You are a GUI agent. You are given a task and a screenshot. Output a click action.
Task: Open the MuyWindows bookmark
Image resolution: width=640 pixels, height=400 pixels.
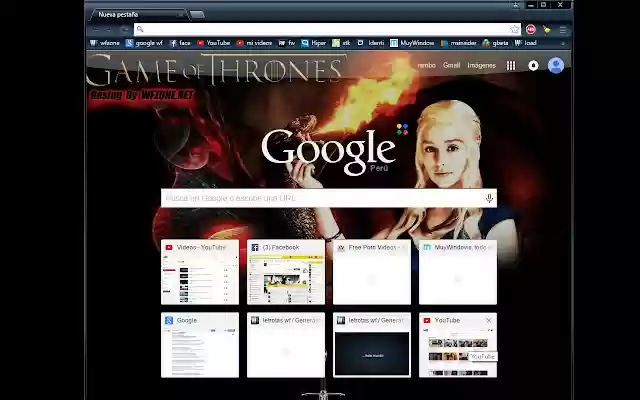(412, 43)
